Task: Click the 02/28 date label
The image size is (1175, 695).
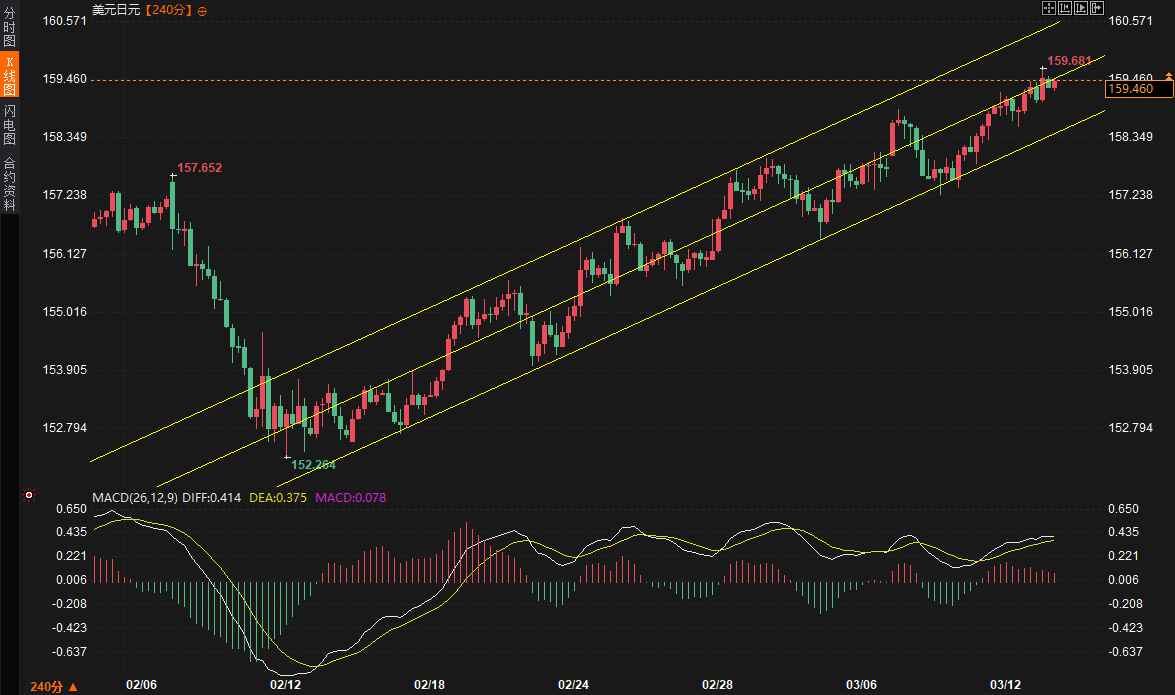Action: pyautogui.click(x=717, y=685)
